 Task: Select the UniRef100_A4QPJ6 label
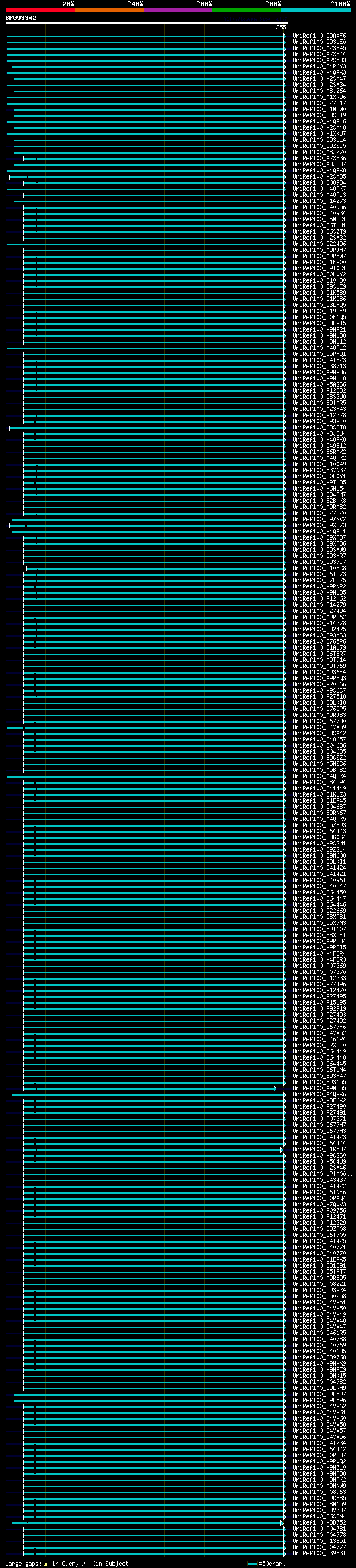pos(319,121)
